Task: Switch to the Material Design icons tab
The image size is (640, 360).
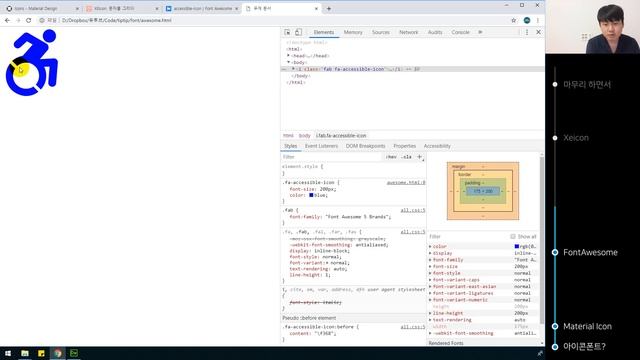Action: tap(41, 9)
